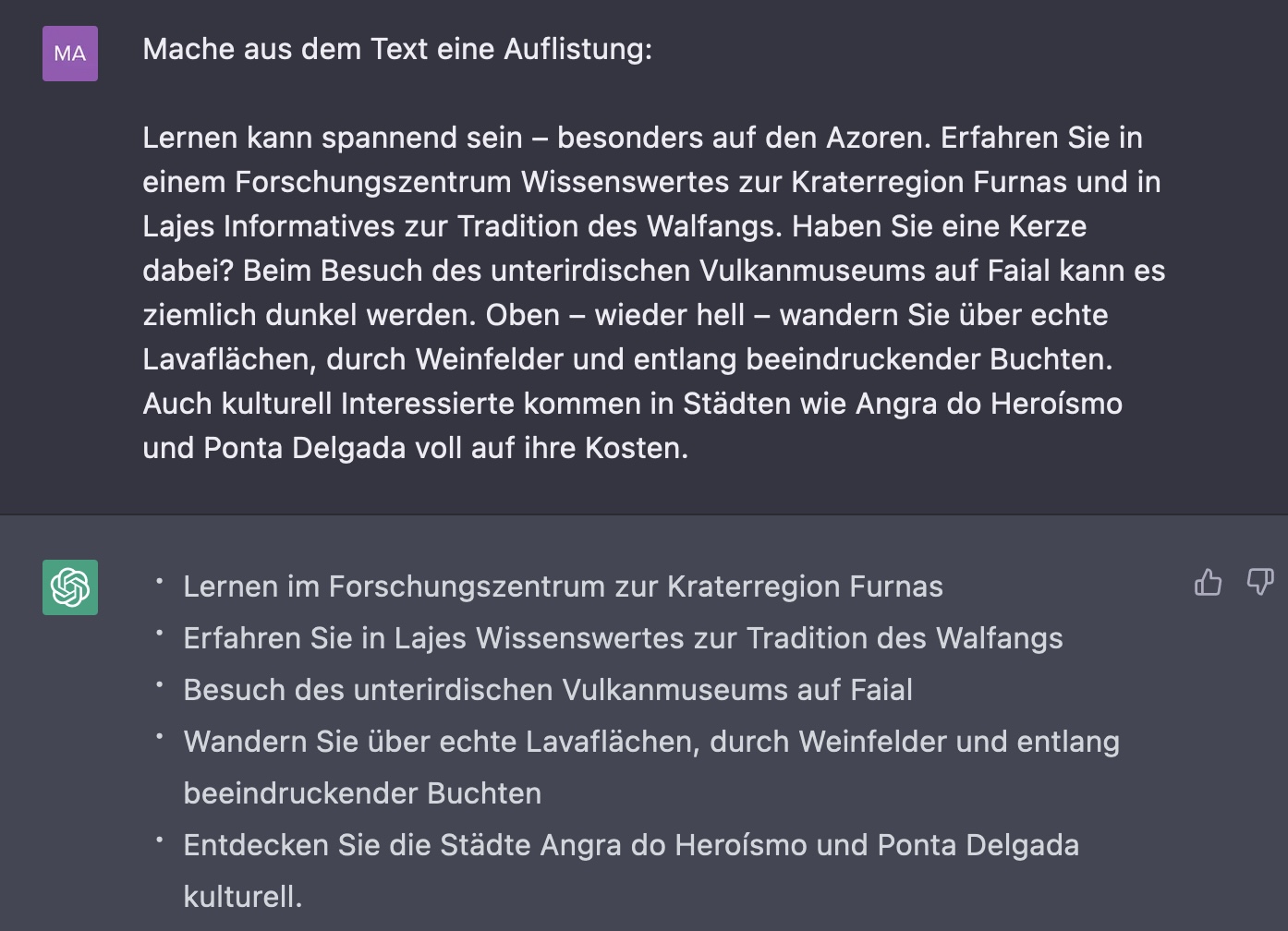Viewport: 1288px width, 931px height.
Task: Click 'Lernen kann spannend sein' in the user message
Action: point(333,138)
